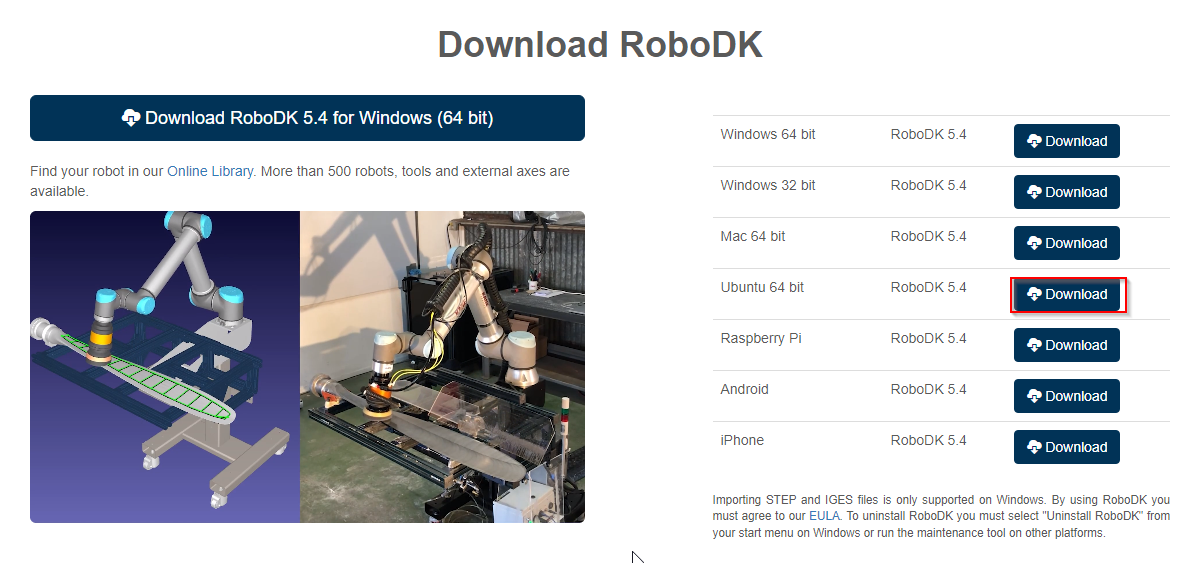Download RoboDK for Raspberry Pi
Viewport: 1186px width, 563px height.
click(x=1066, y=345)
